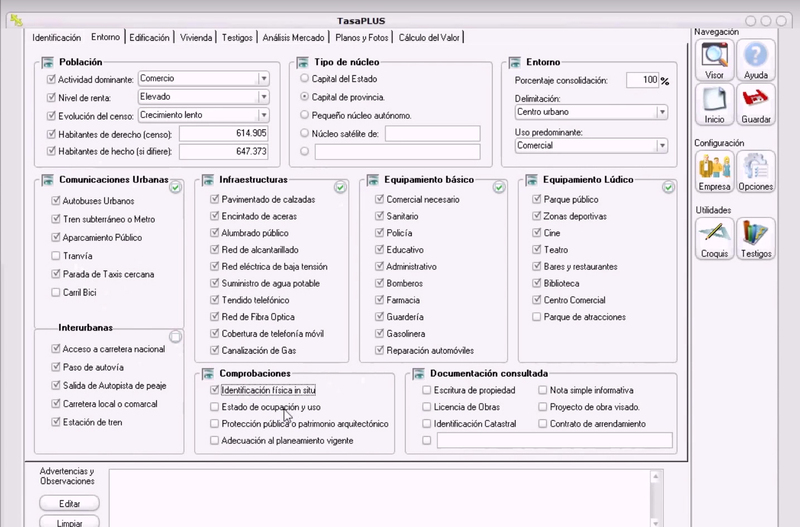
Task: Check Adecuación al planeamiento vigente
Action: click(x=214, y=440)
